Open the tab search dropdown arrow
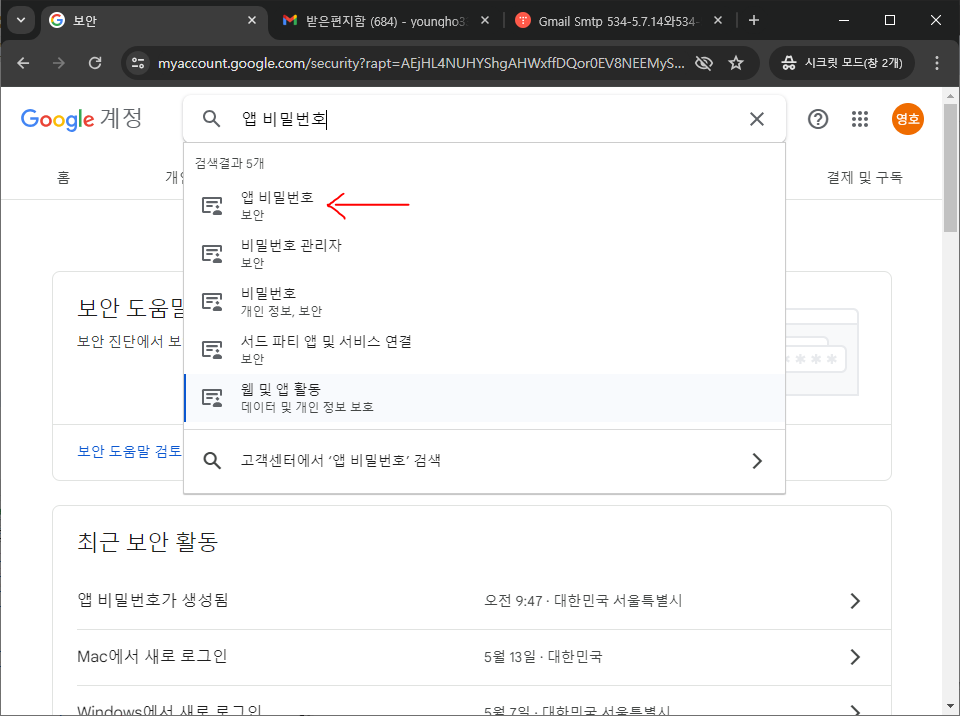Image resolution: width=960 pixels, height=716 pixels. pos(21,20)
